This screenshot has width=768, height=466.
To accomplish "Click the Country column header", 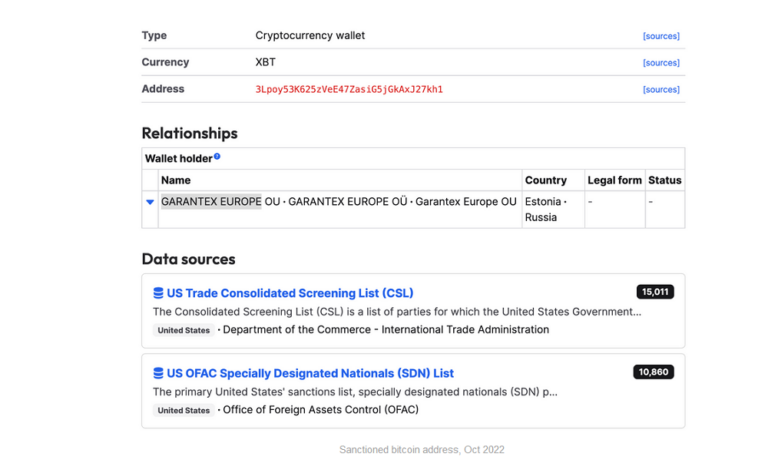I will click(x=545, y=180).
